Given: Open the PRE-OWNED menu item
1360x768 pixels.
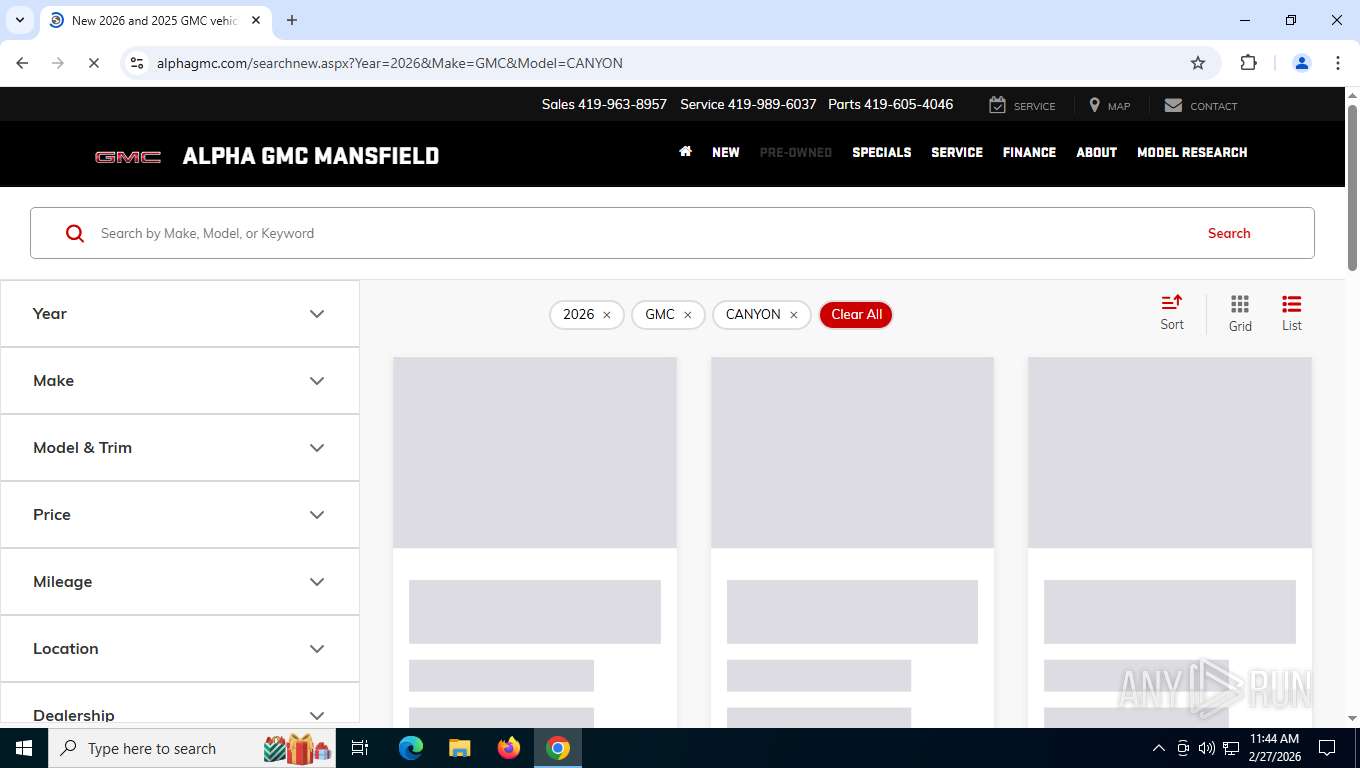Looking at the screenshot, I should pyautogui.click(x=796, y=153).
